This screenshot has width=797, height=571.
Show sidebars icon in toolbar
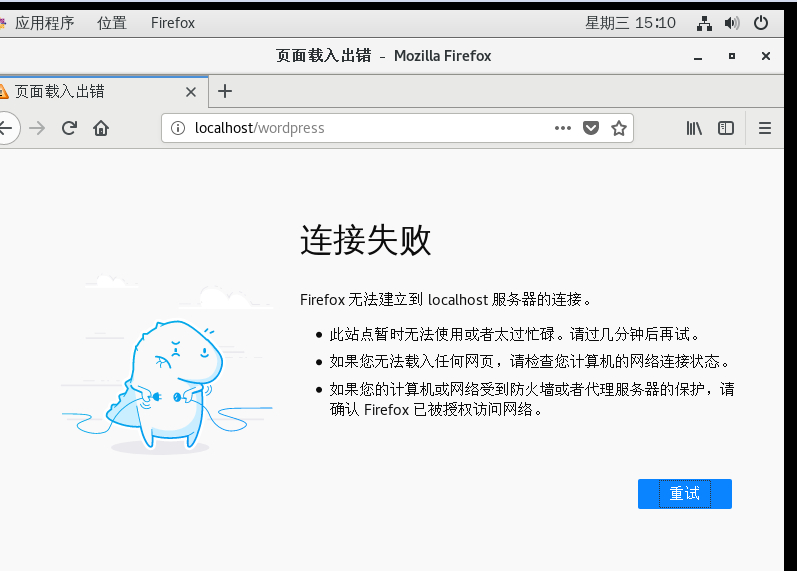point(726,128)
